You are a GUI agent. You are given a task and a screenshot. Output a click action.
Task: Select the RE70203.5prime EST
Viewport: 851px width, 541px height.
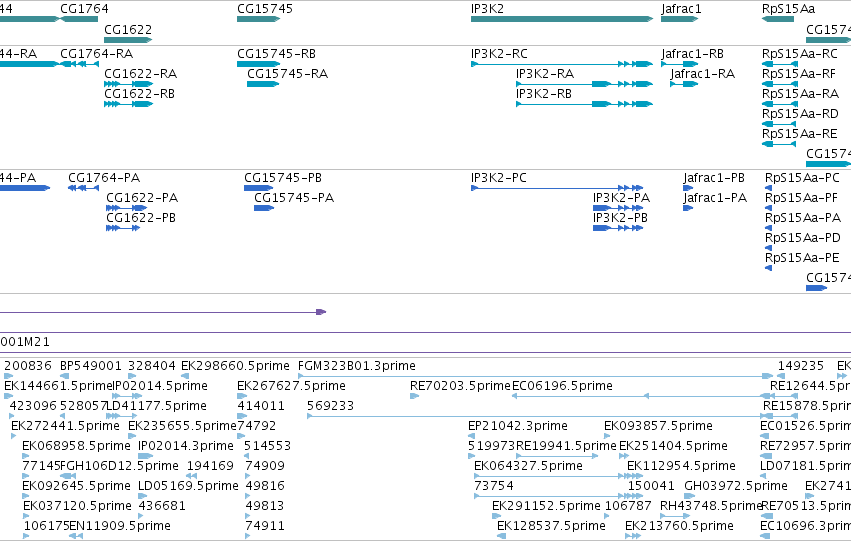tap(414, 396)
